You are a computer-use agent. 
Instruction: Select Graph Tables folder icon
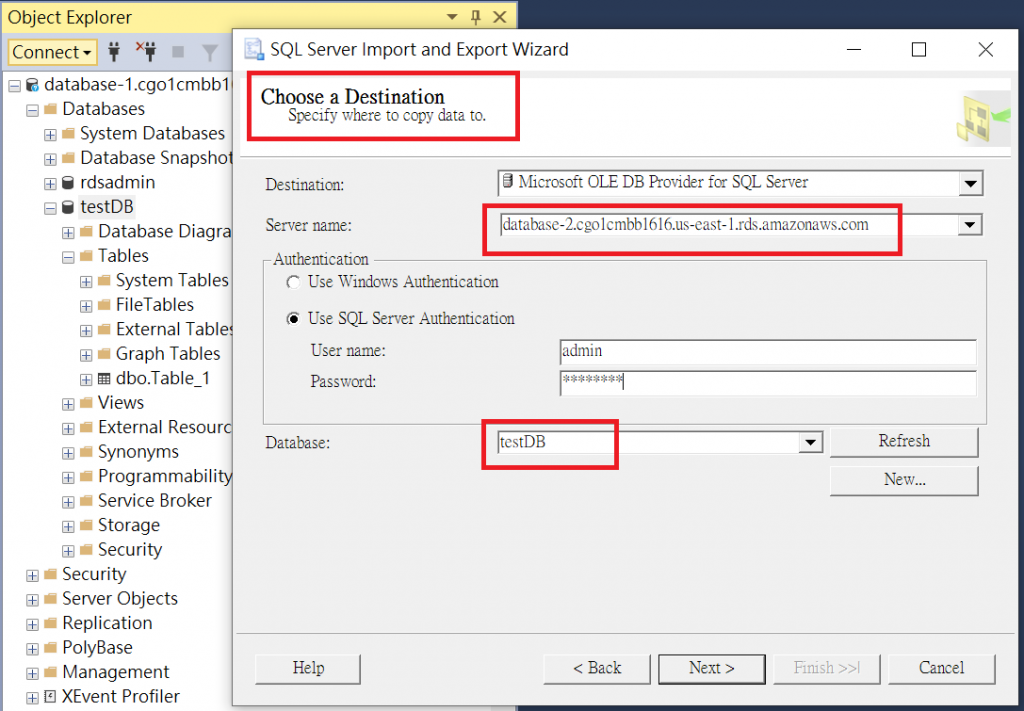pyautogui.click(x=104, y=354)
